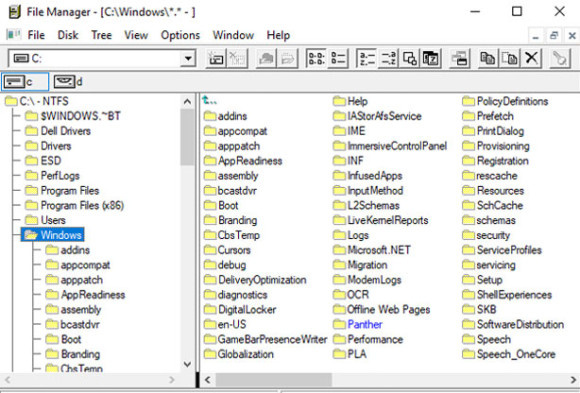This screenshot has width=580, height=393.
Task: Switch to Name-only file view
Action: pyautogui.click(x=316, y=58)
